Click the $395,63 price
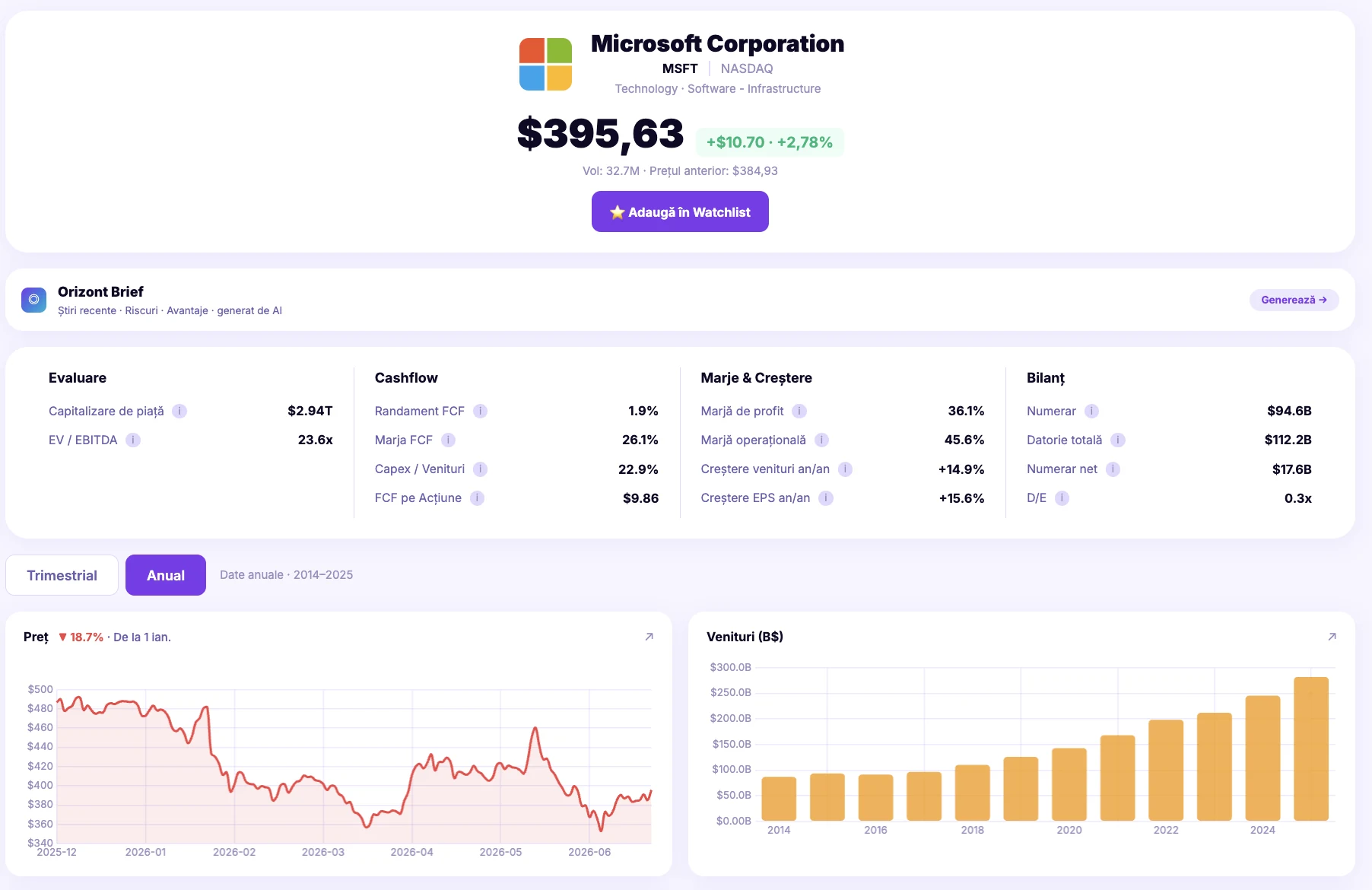The height and width of the screenshot is (890, 1372). tap(600, 134)
